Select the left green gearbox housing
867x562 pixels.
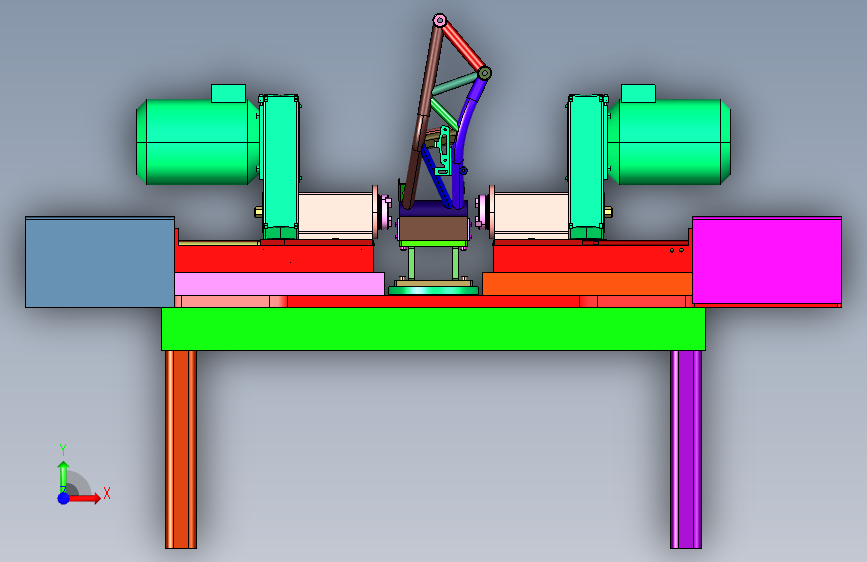281,166
